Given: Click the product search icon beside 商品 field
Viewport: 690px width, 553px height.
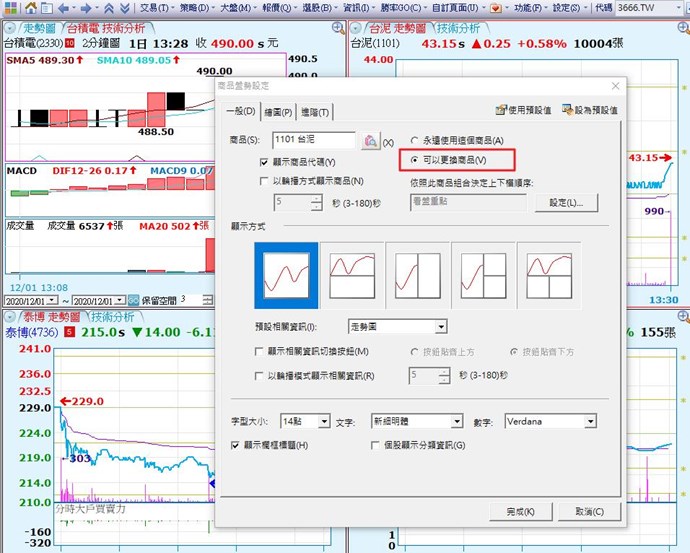Looking at the screenshot, I should [369, 141].
